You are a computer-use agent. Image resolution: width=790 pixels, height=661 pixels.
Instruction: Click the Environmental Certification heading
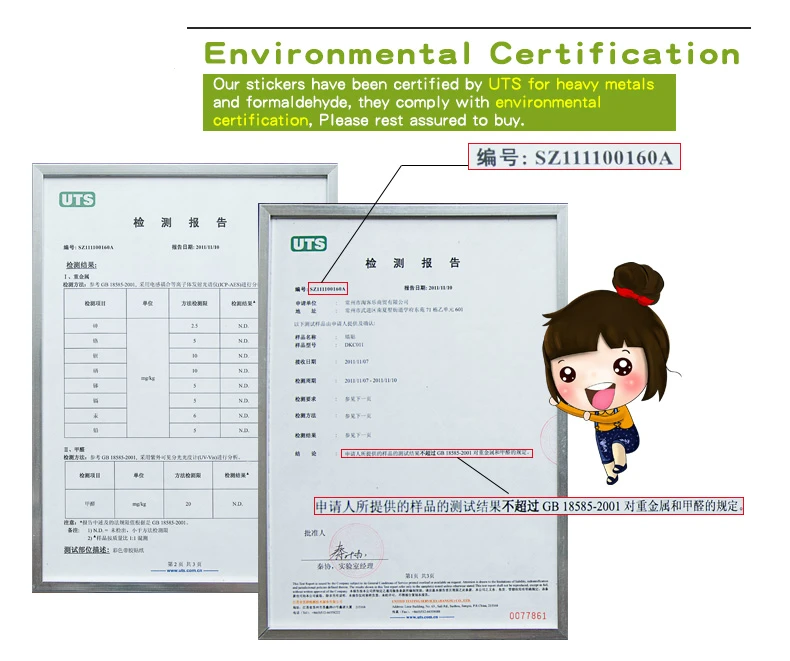(x=472, y=53)
